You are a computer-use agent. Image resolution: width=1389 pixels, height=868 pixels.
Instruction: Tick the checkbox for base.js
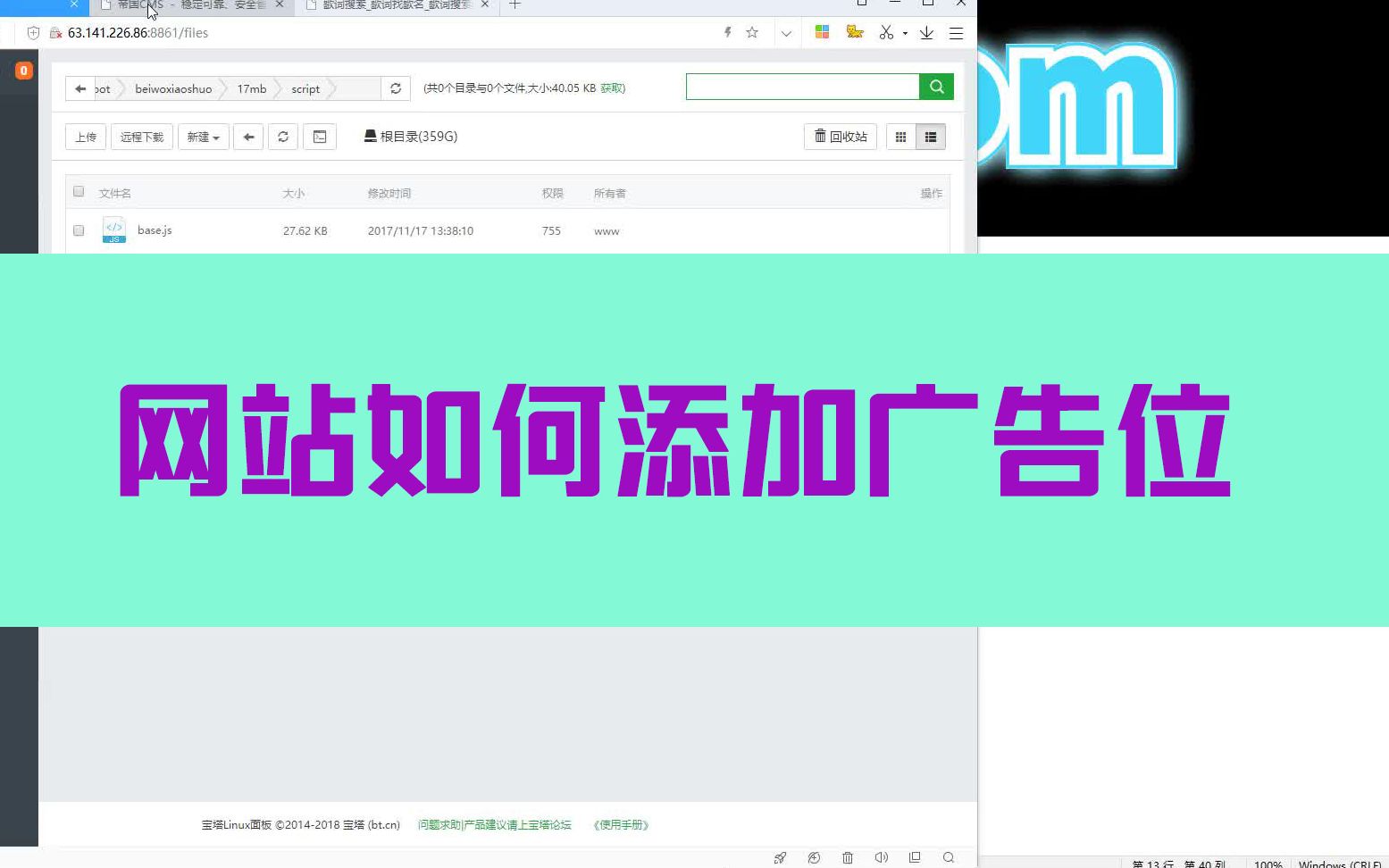point(79,230)
